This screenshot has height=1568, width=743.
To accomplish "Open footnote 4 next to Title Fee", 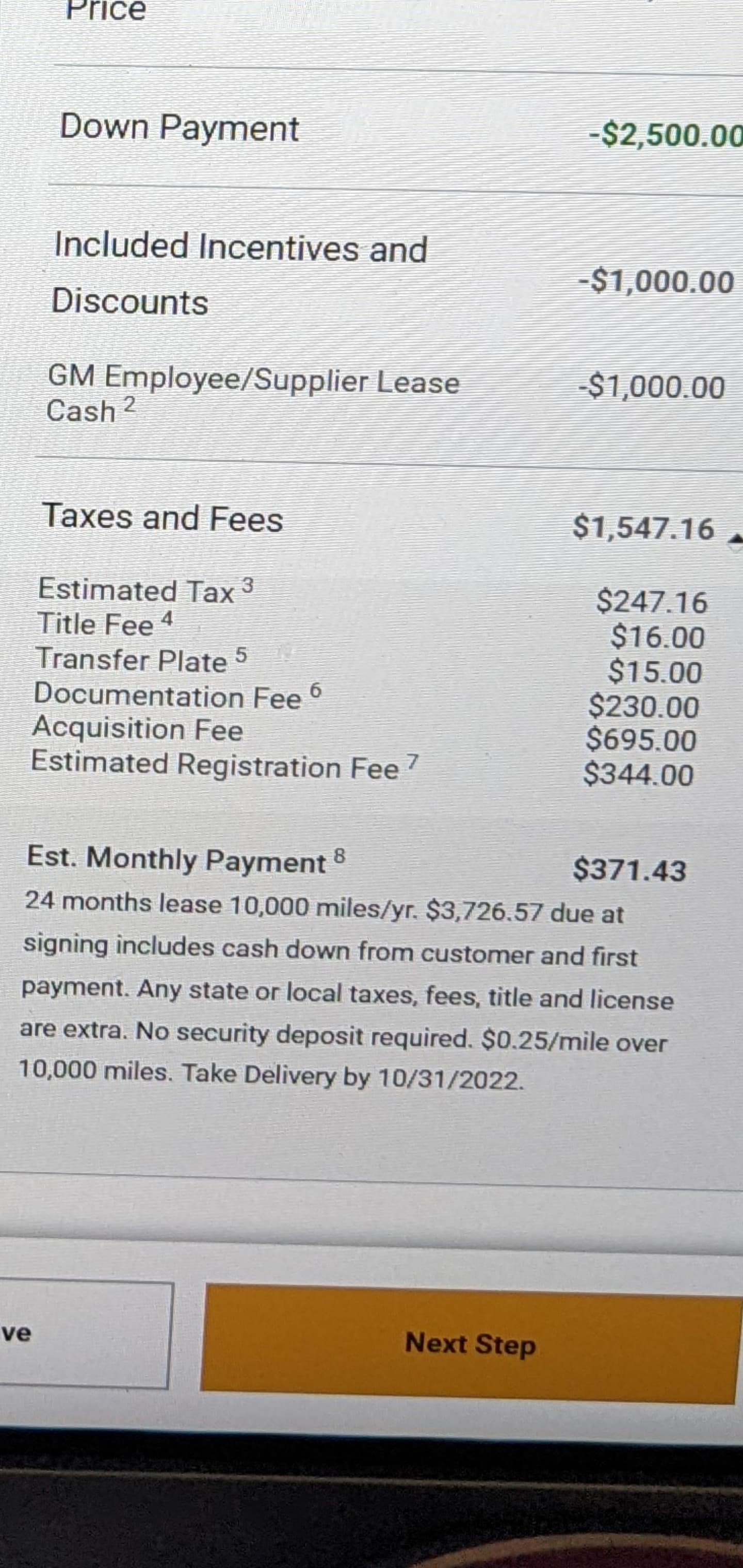I will 167,619.
